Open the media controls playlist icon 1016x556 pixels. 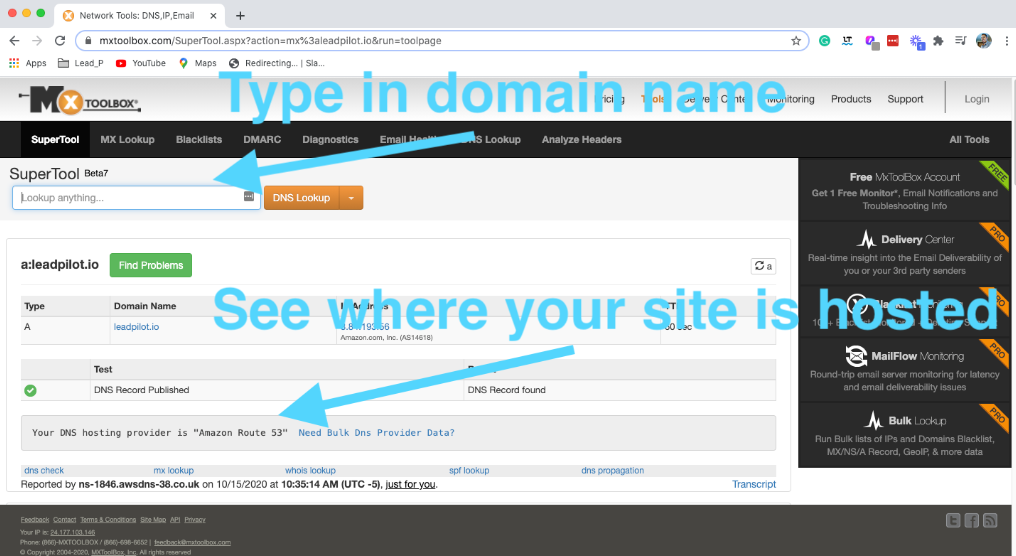960,41
